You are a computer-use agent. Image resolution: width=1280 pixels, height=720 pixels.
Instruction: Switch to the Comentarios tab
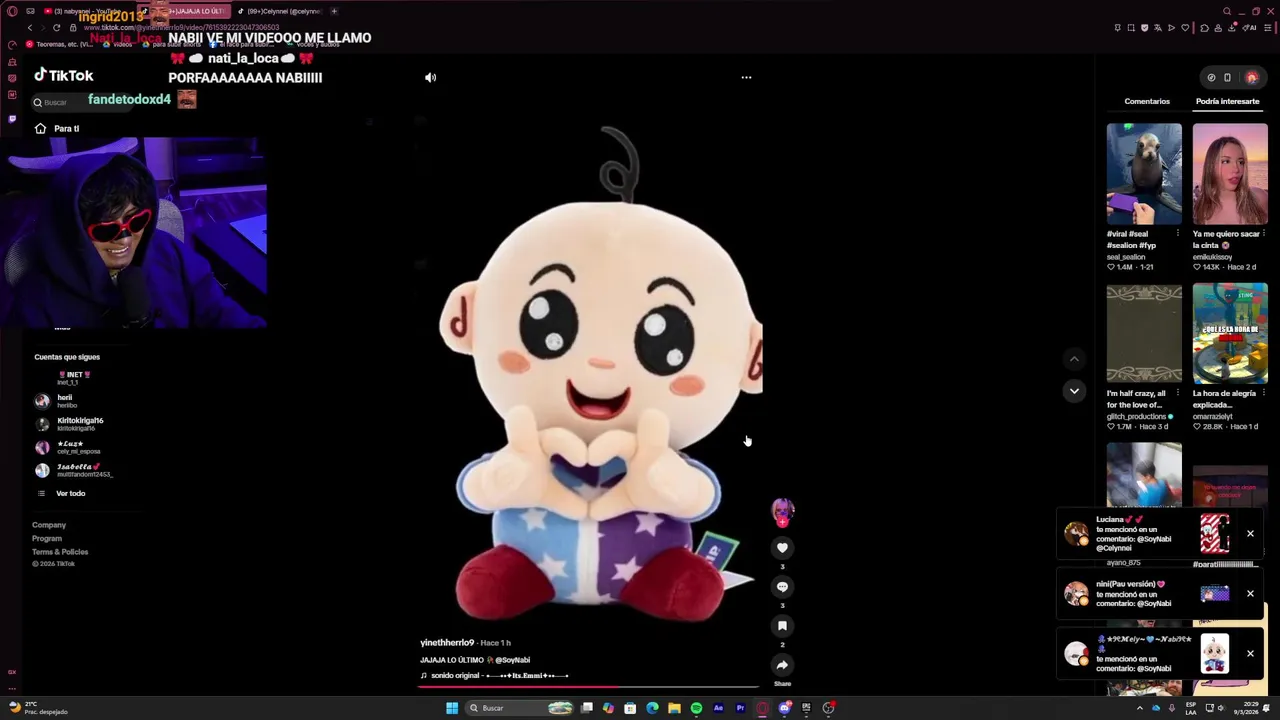tap(1147, 101)
